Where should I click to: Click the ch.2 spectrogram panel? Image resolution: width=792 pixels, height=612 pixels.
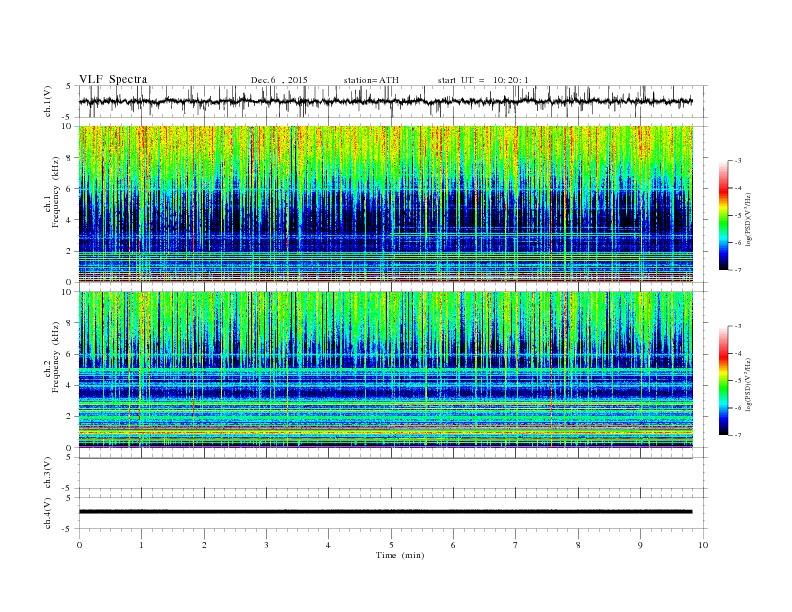click(385, 370)
